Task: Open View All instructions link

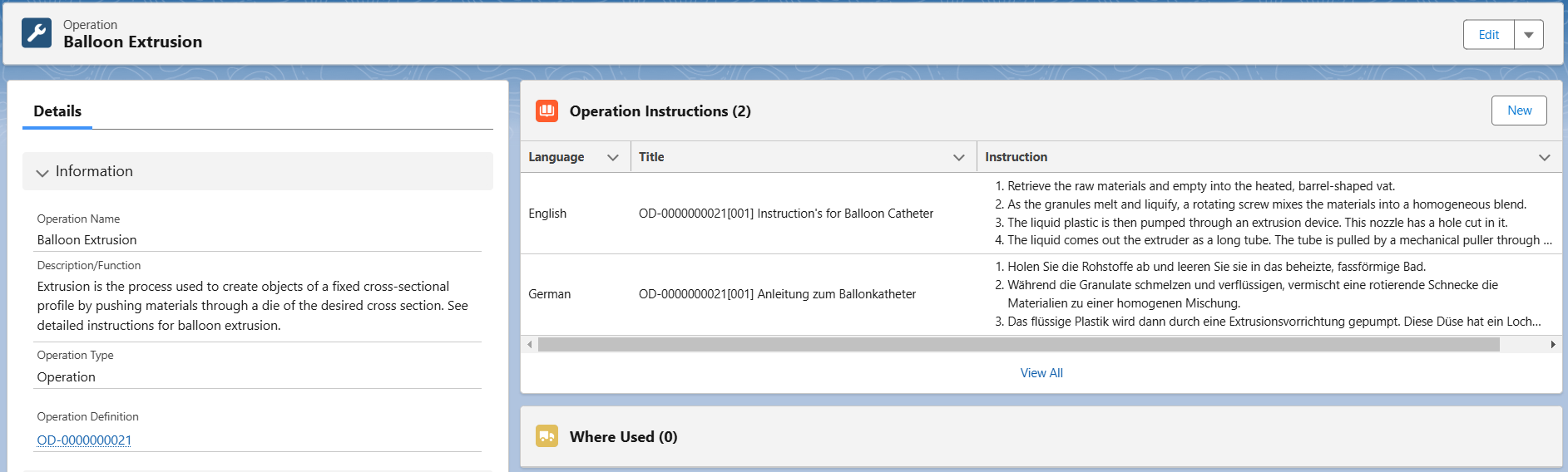Action: pos(1041,373)
